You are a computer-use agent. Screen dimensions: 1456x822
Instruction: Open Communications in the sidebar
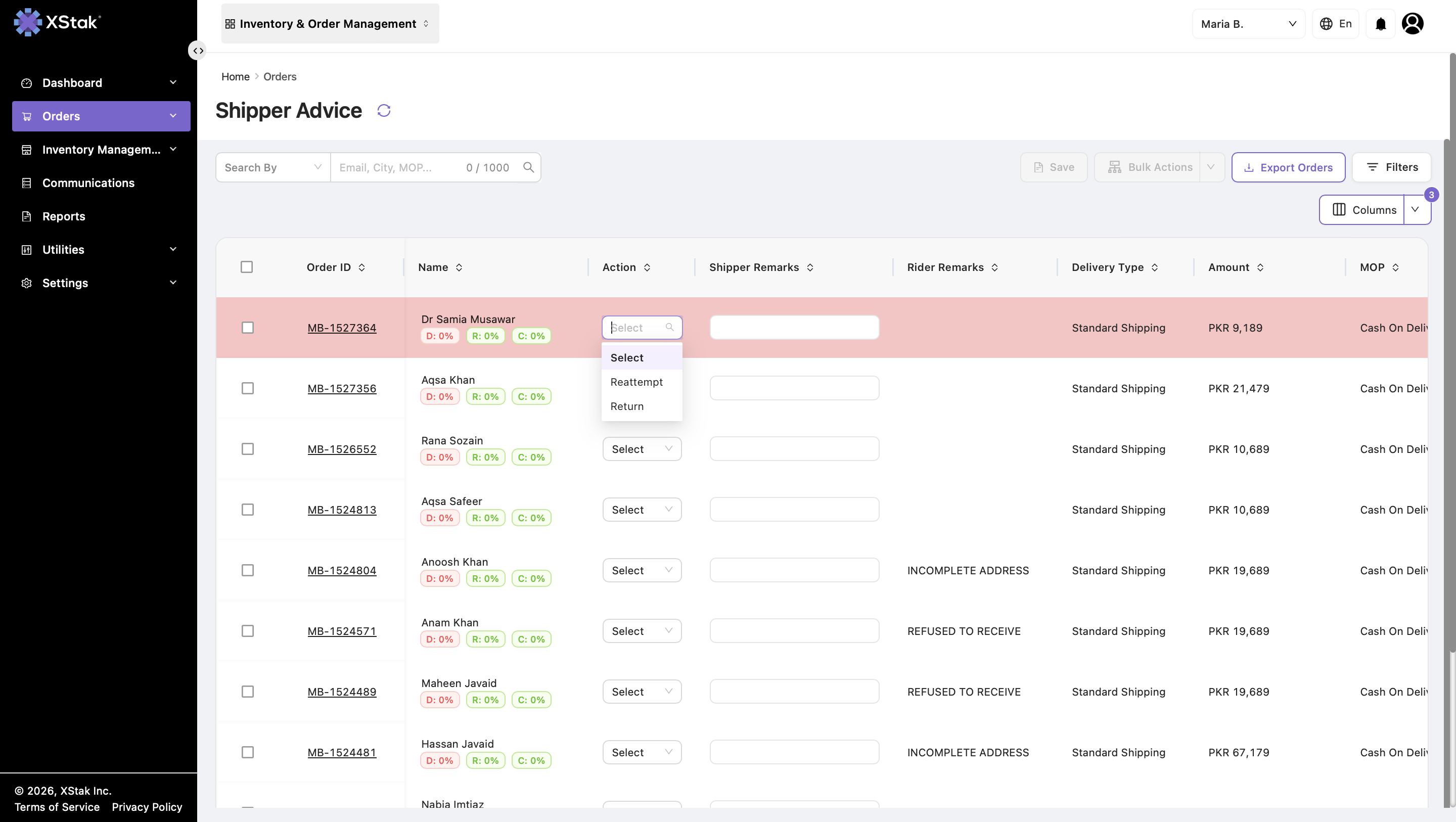click(101, 183)
